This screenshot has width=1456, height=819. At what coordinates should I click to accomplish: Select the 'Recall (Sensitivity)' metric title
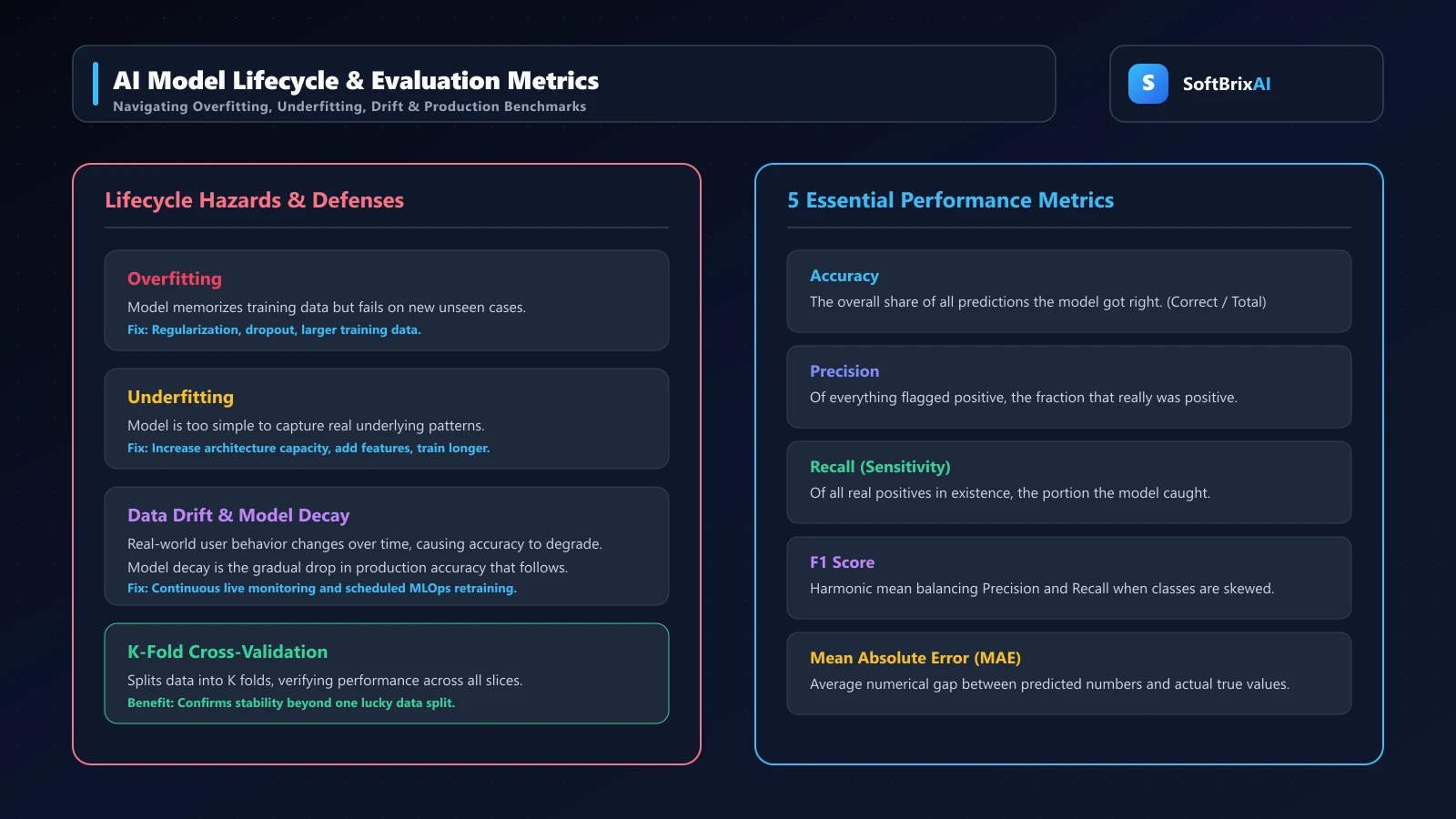pyautogui.click(x=880, y=467)
